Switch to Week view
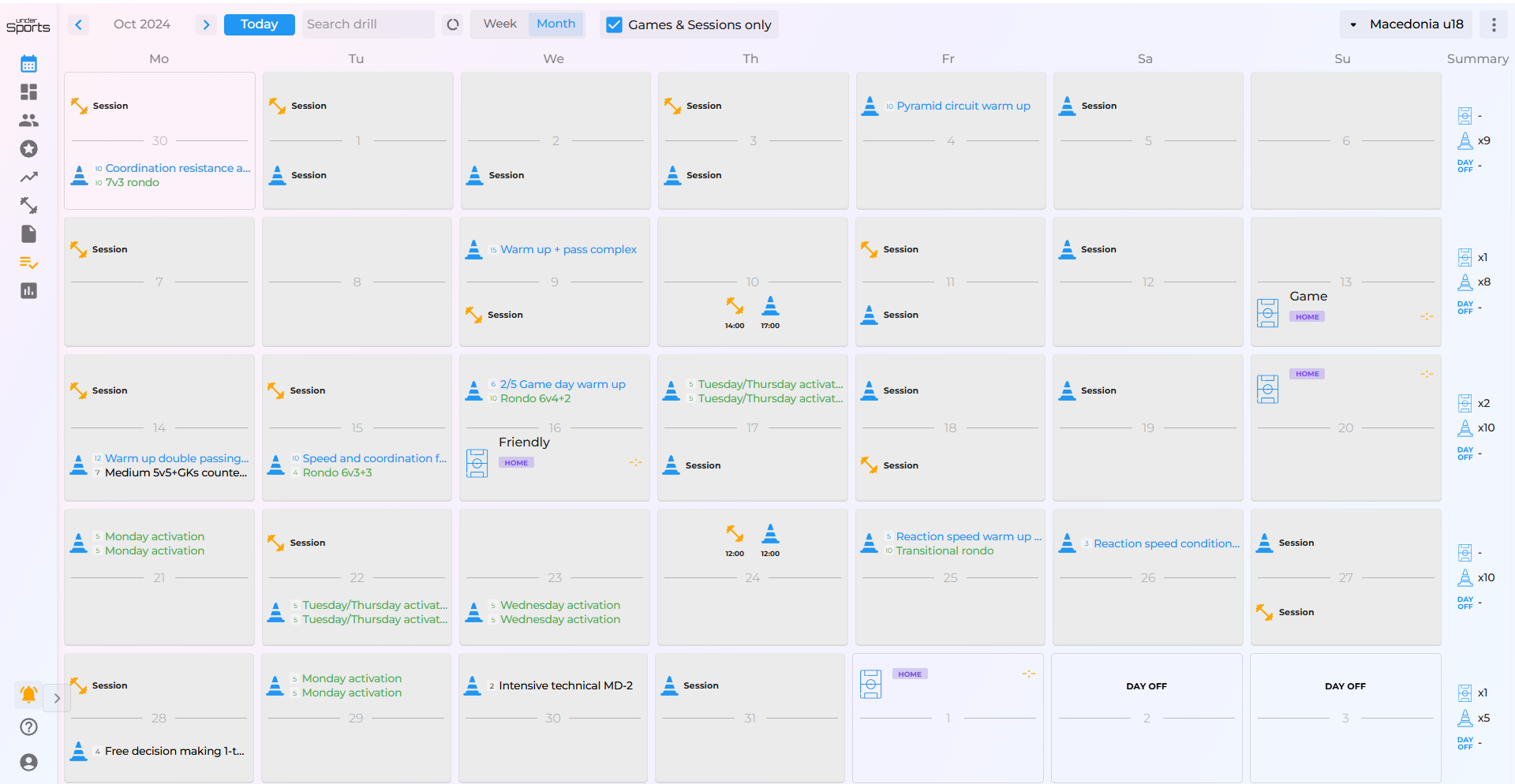This screenshot has width=1515, height=784. tap(499, 24)
